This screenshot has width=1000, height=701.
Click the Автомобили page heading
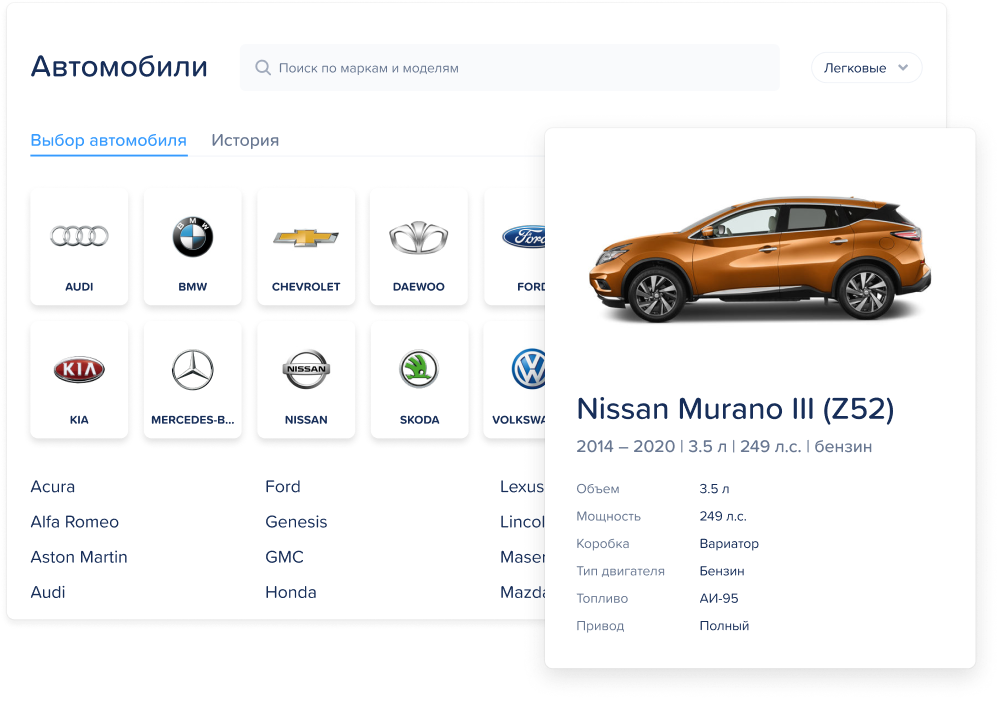point(119,66)
